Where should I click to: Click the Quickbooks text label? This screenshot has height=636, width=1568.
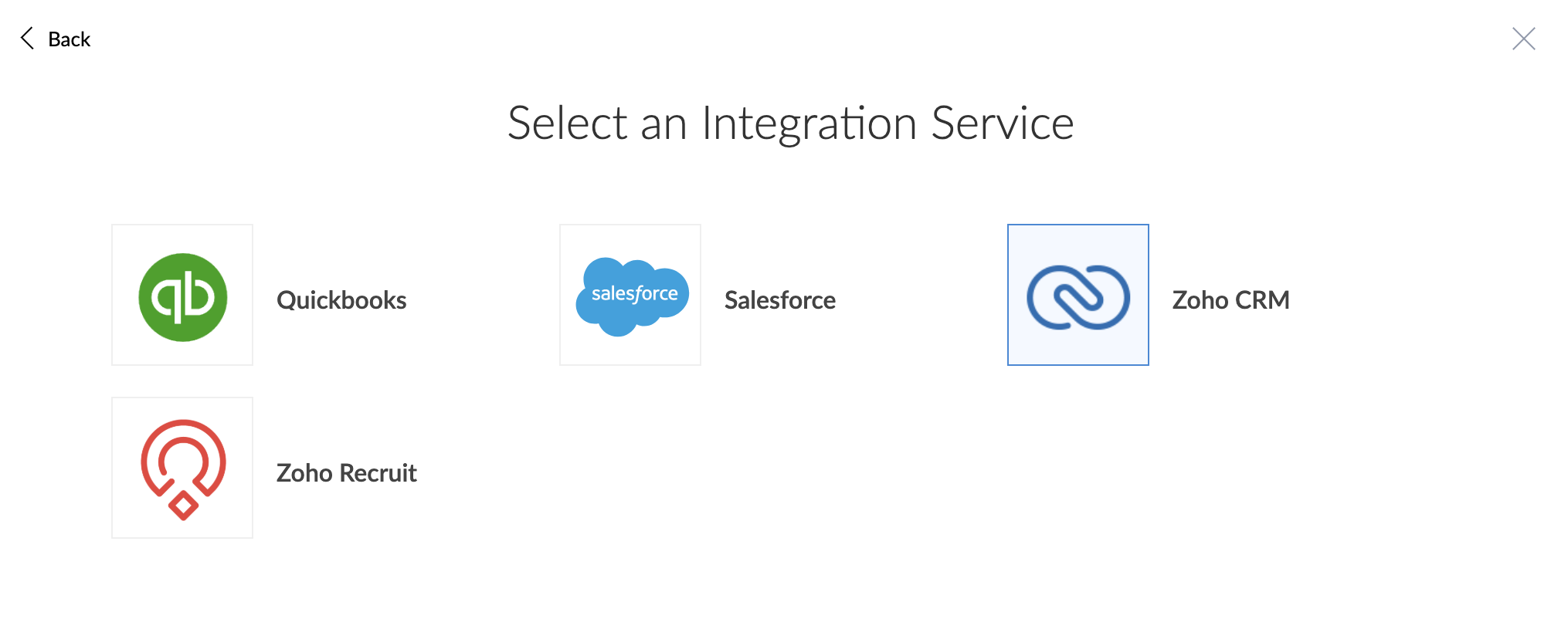point(341,299)
